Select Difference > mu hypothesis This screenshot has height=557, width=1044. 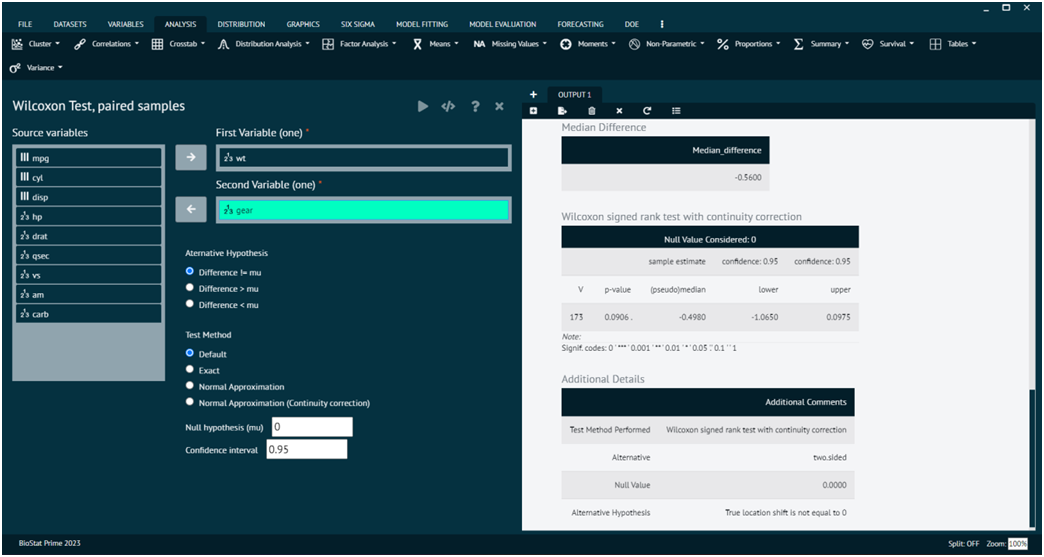(x=190, y=288)
